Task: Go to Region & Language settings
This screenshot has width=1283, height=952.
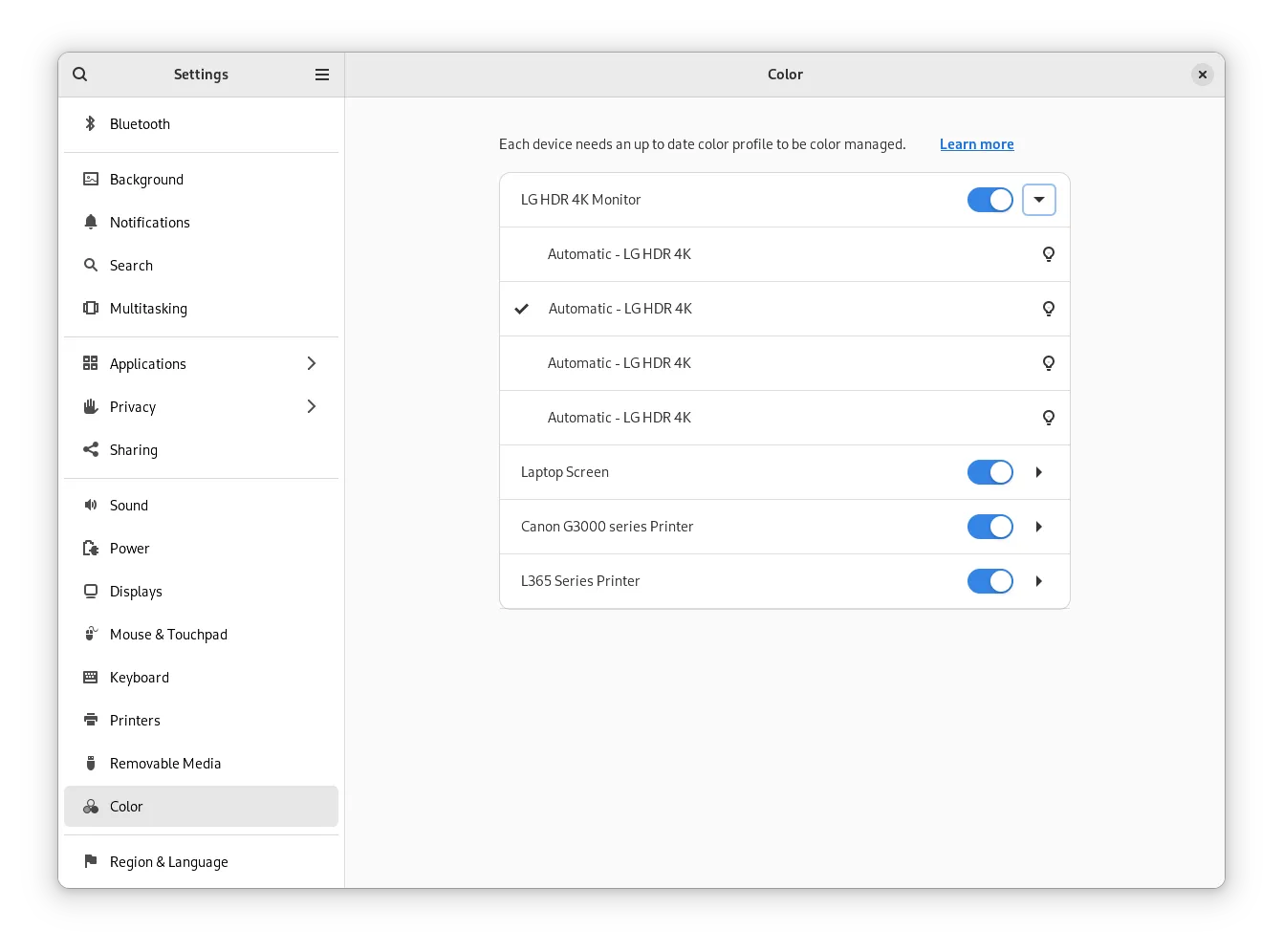Action: 168,861
